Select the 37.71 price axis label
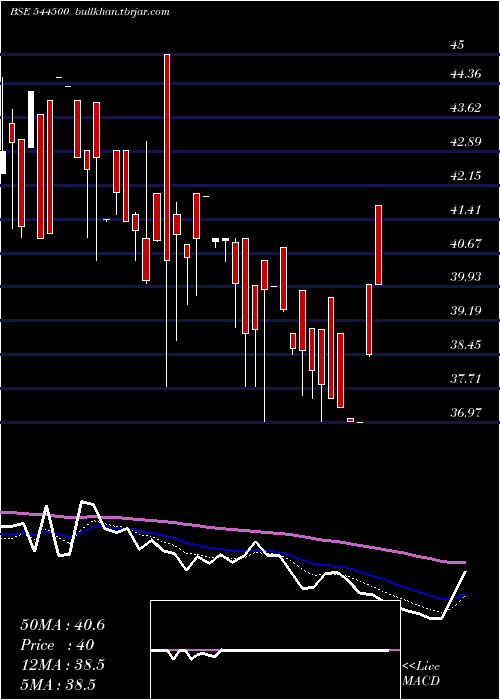Screen dimensions: 500x700 click(466, 378)
